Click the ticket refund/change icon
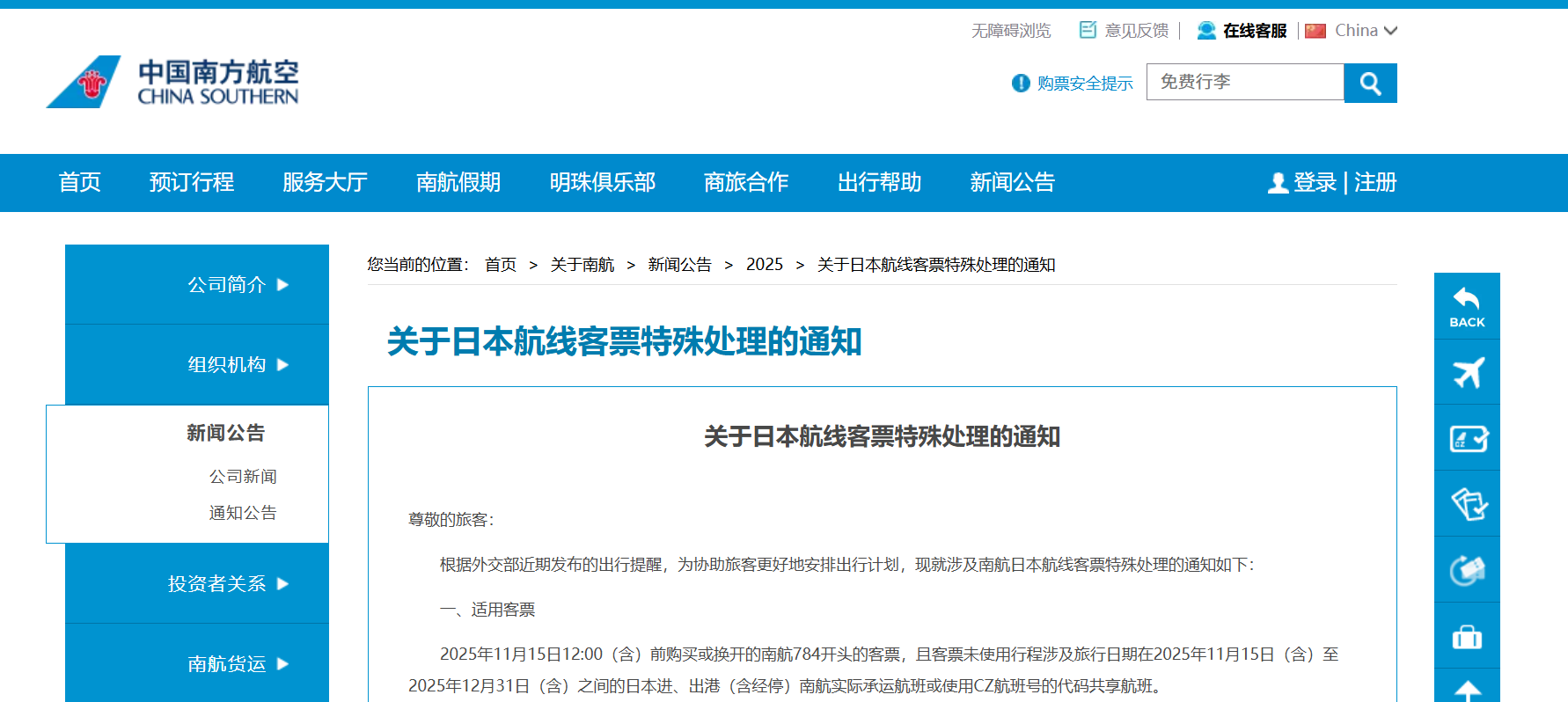Viewport: 1568px width, 702px height. 1467,570
